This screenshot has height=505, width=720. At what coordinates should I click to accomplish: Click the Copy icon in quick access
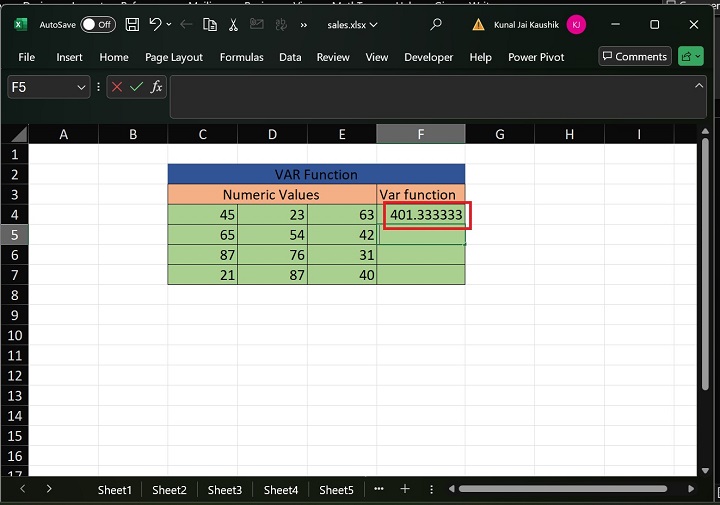[x=210, y=24]
